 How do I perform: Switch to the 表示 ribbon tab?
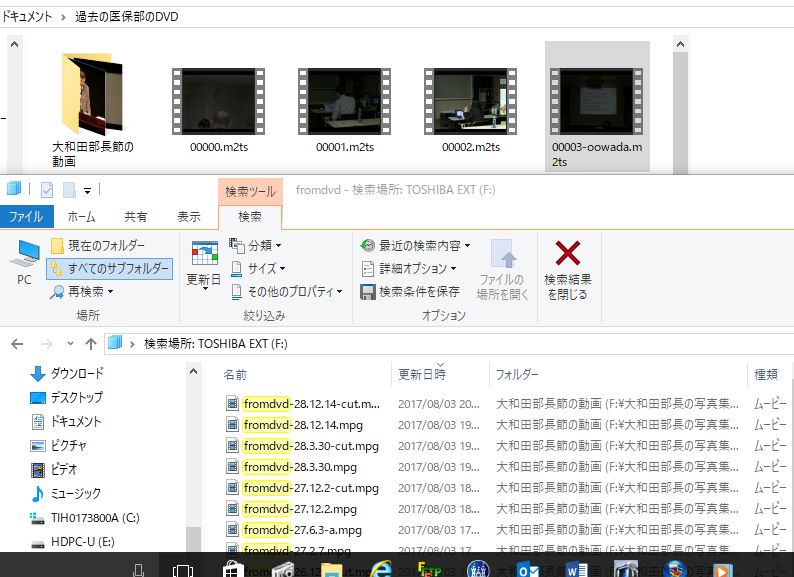[189, 217]
